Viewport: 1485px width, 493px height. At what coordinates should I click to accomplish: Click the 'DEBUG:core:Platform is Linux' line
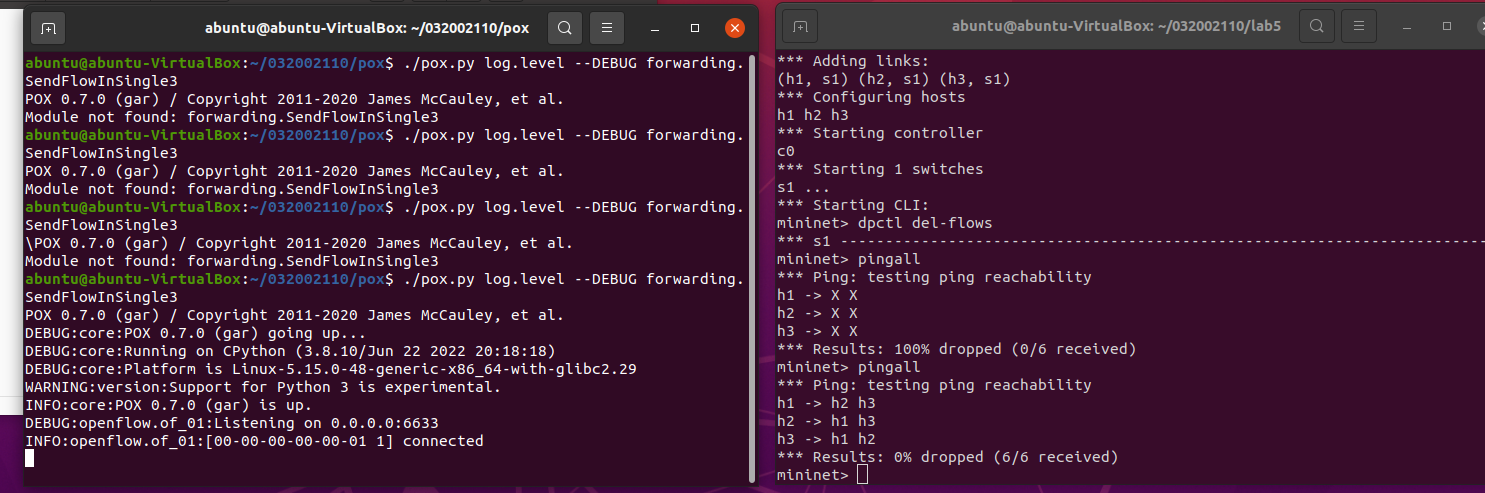[331, 369]
